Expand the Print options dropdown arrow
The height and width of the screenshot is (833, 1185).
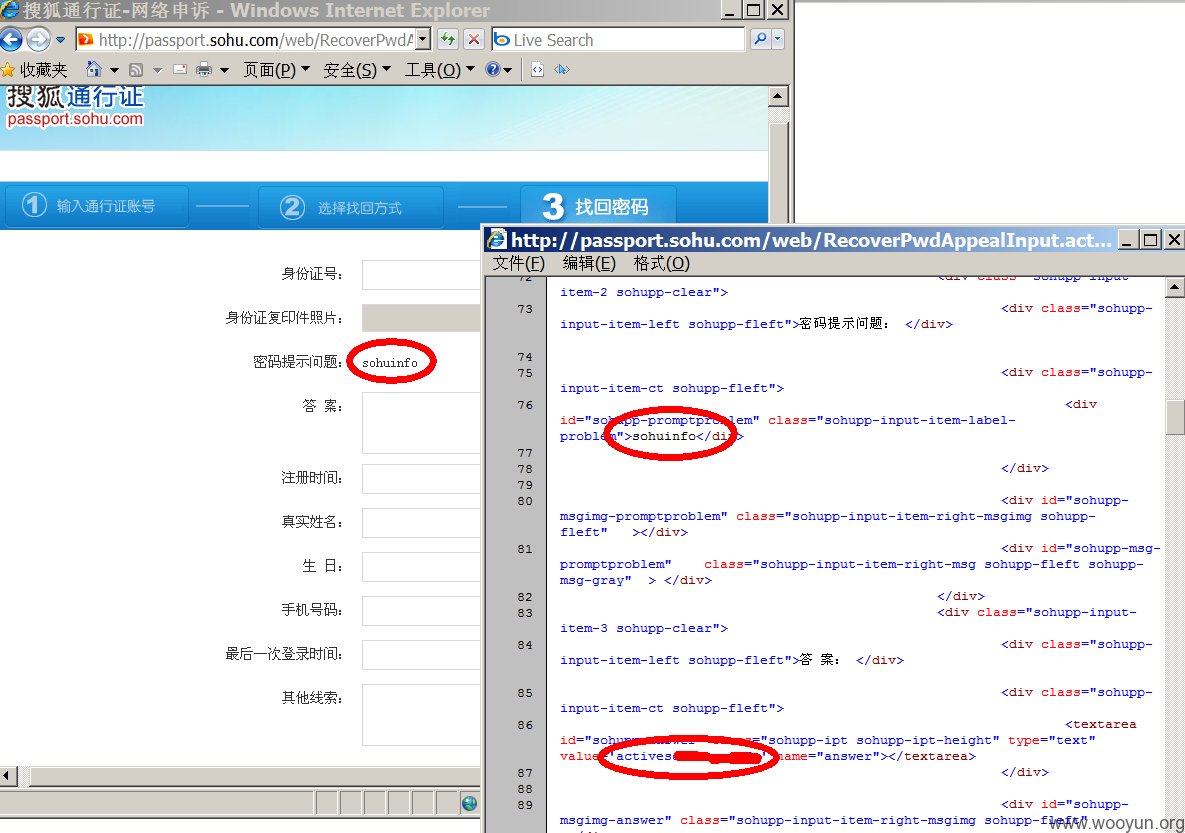pyautogui.click(x=224, y=70)
